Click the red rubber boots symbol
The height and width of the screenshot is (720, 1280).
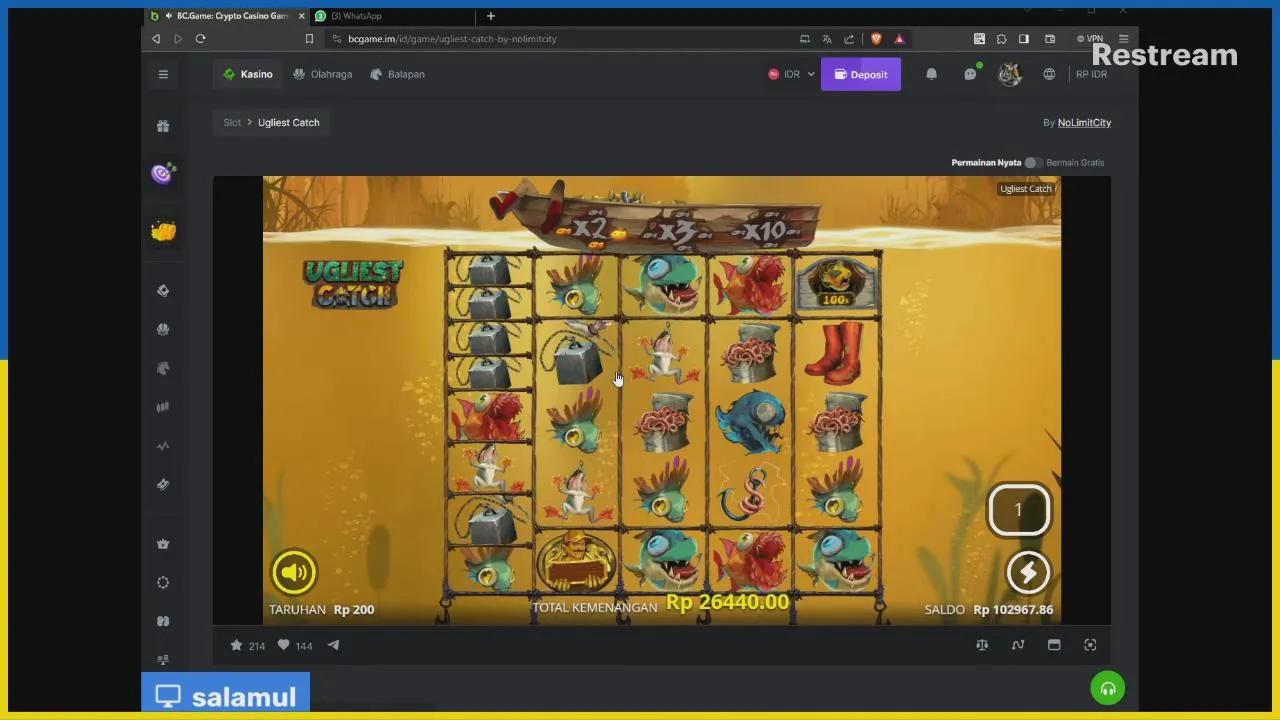pyautogui.click(x=835, y=352)
